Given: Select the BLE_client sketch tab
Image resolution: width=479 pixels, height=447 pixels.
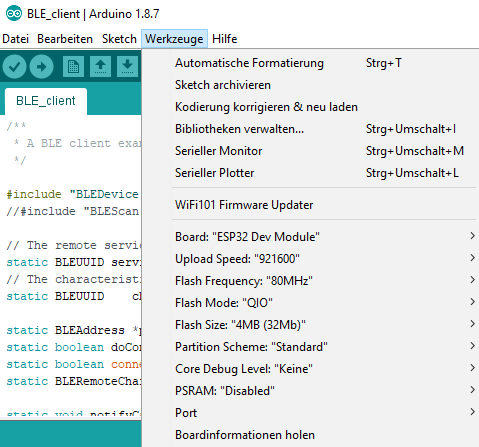Looking at the screenshot, I should pyautogui.click(x=46, y=101).
